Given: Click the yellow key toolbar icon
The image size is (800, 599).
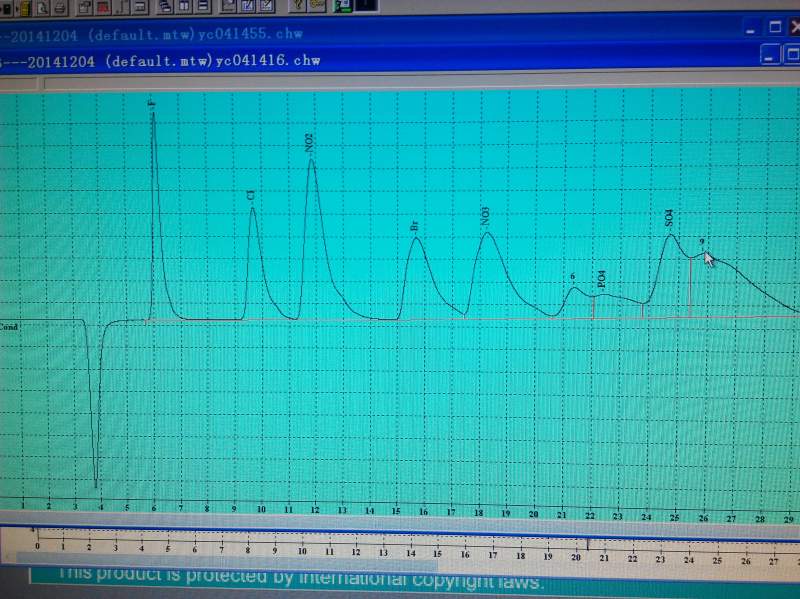Looking at the screenshot, I should 317,5.
